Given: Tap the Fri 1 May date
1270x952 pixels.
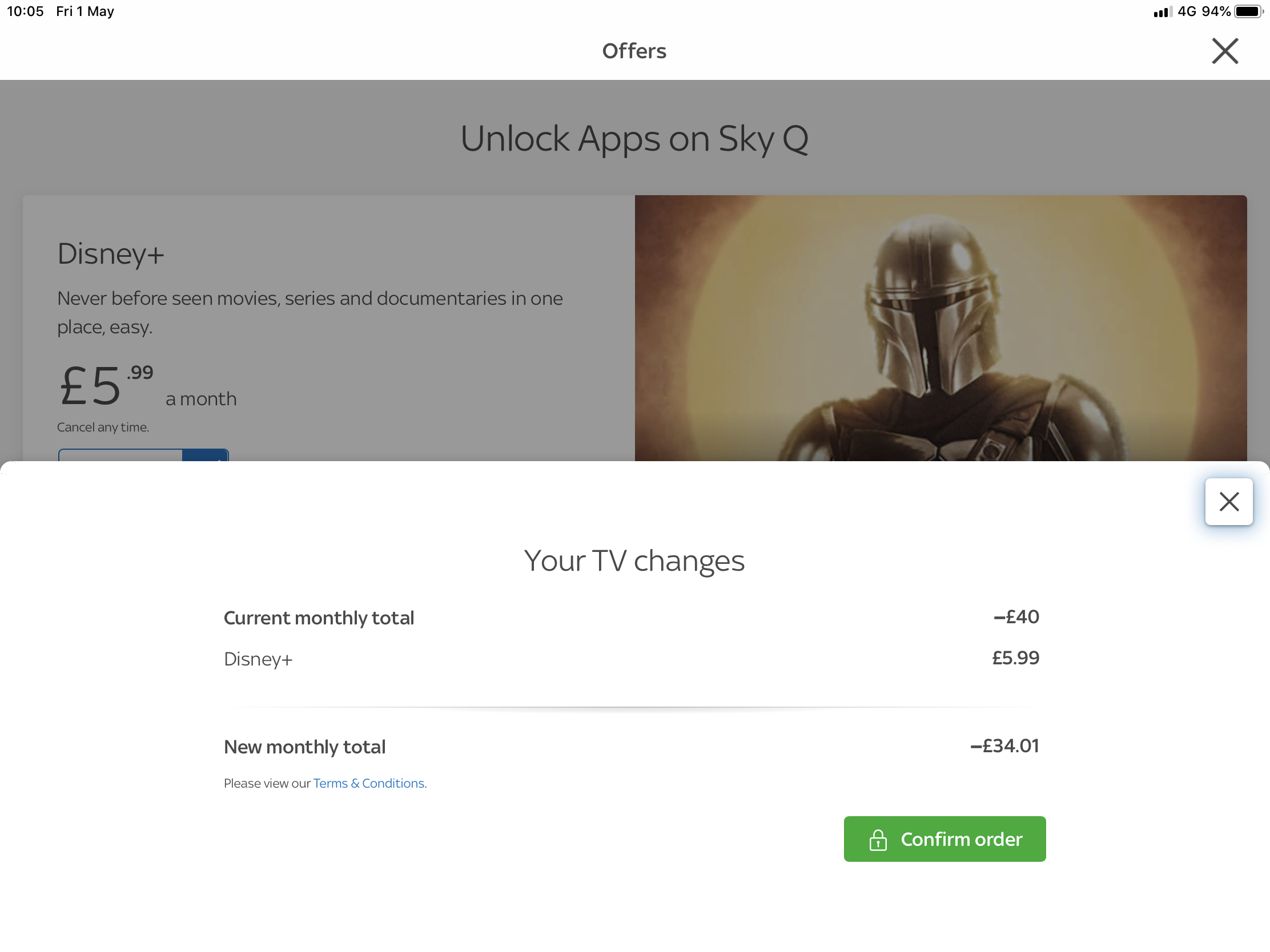Looking at the screenshot, I should 85,11.
